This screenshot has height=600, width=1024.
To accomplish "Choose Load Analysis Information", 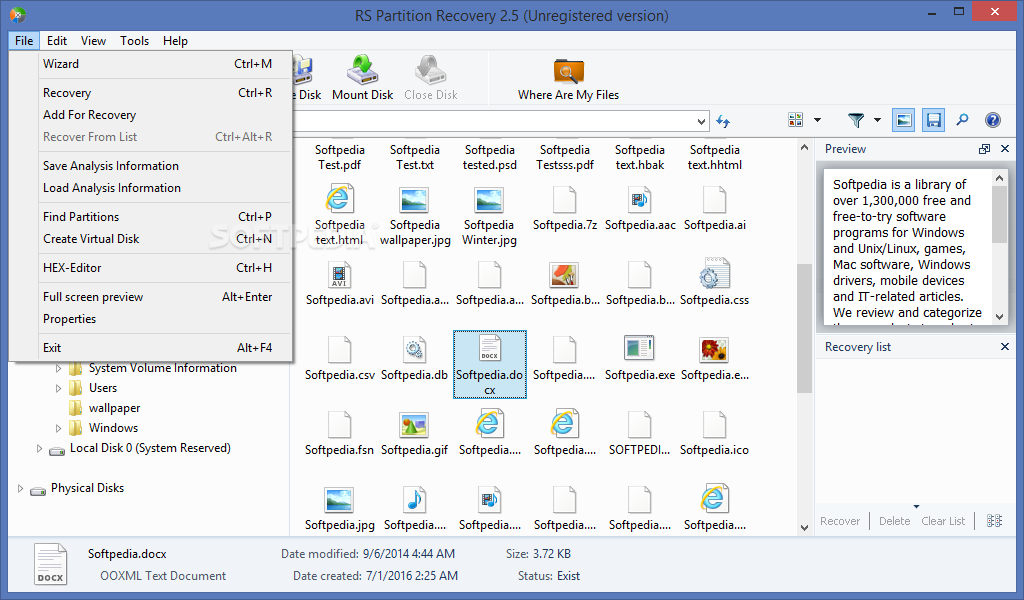I will (x=151, y=188).
